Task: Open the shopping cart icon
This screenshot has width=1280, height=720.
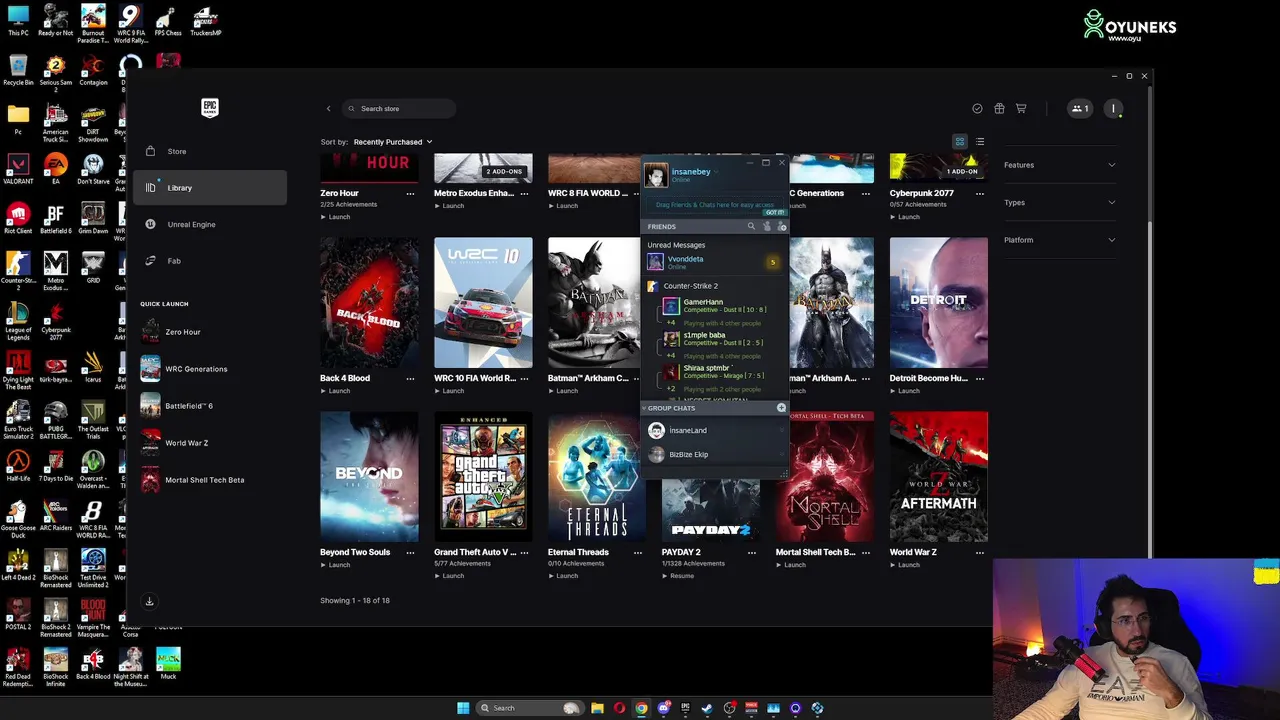Action: [1021, 108]
